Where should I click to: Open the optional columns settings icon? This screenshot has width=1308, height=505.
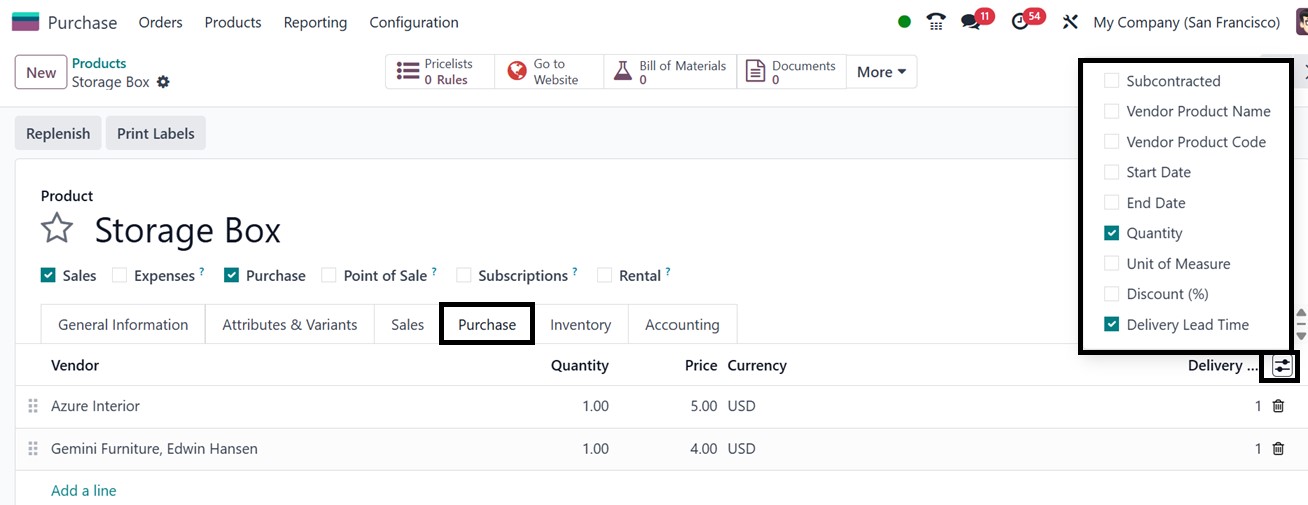[x=1282, y=366]
